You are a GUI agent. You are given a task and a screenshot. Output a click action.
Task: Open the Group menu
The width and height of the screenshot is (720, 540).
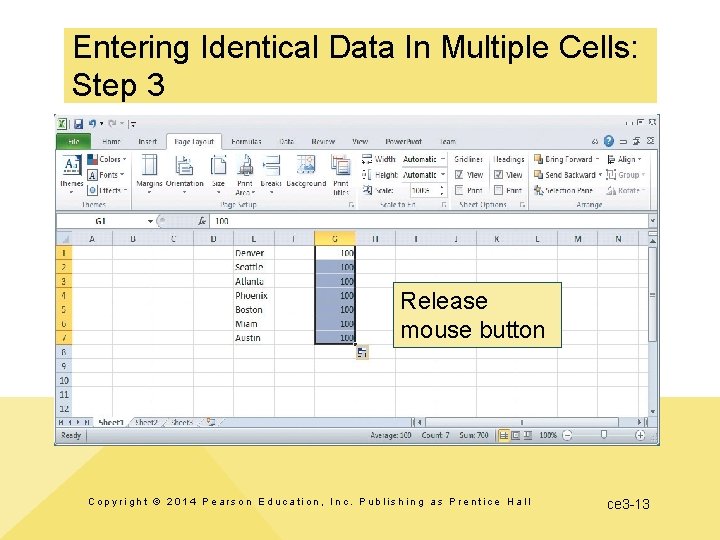click(626, 175)
